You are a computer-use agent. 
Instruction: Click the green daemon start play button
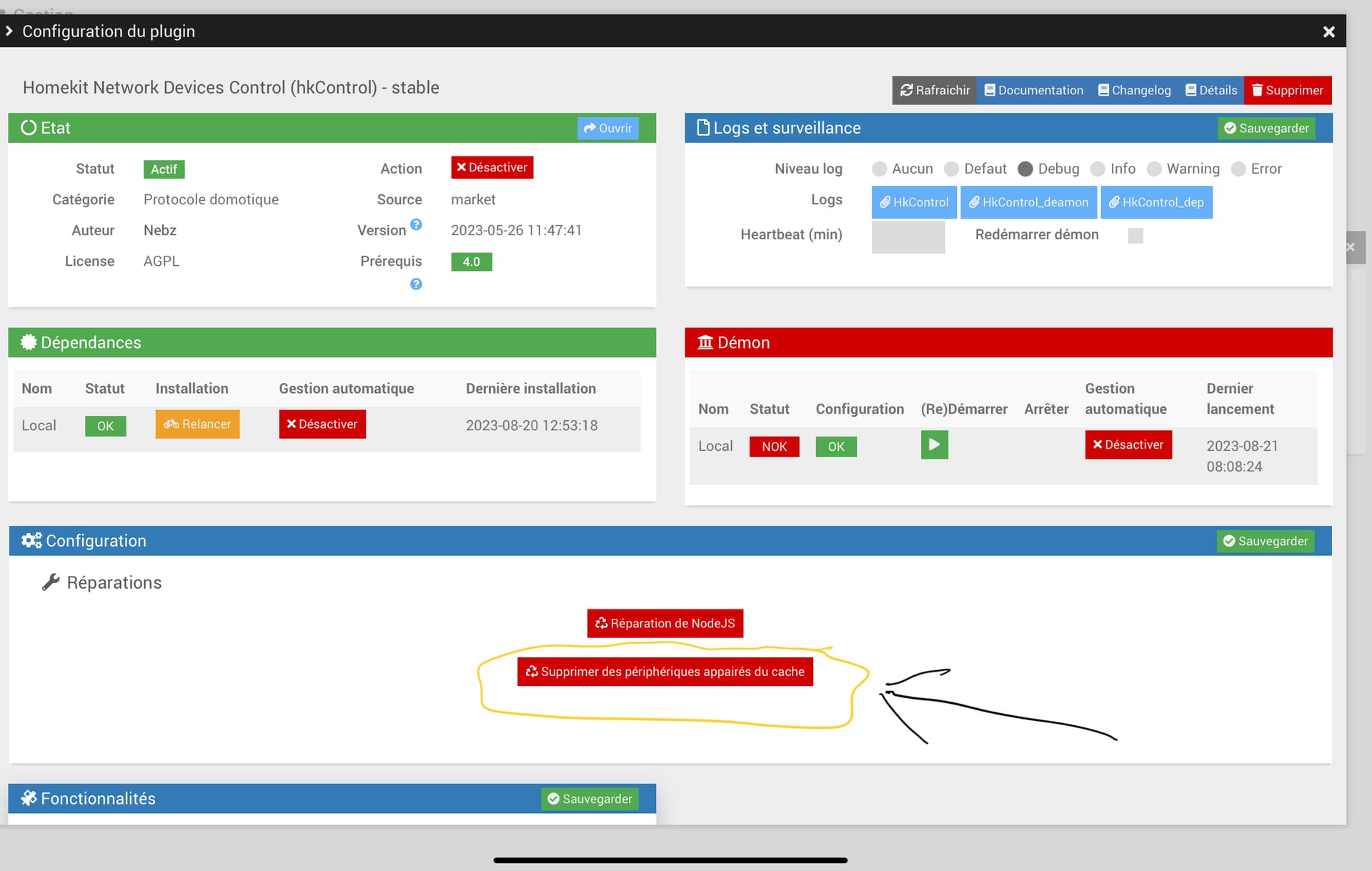(934, 444)
